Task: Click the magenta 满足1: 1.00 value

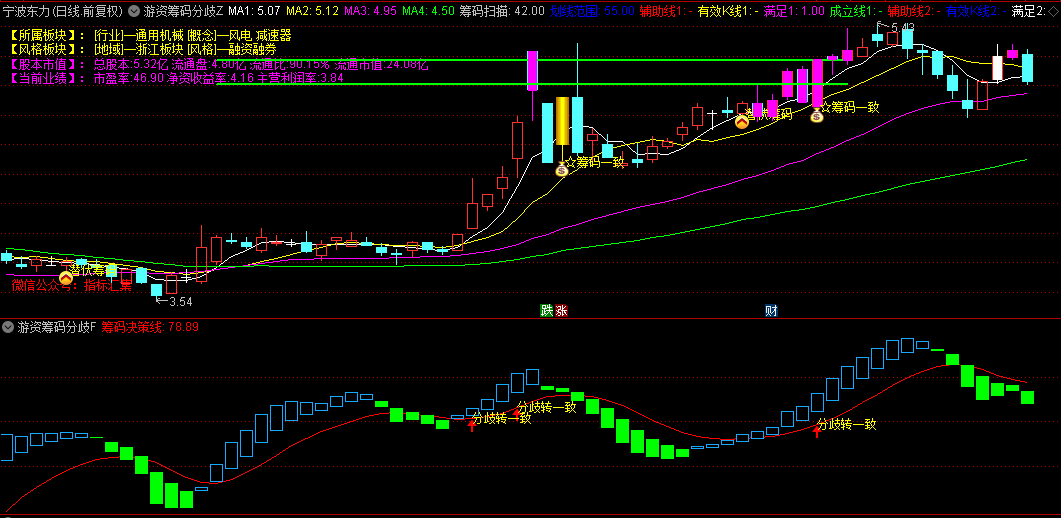Action: (x=794, y=11)
